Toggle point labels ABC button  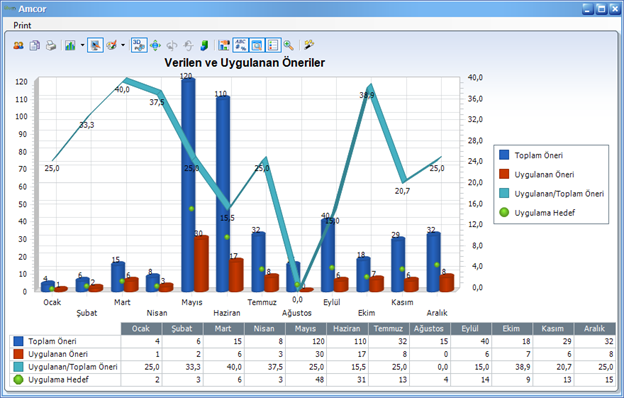pyautogui.click(x=240, y=45)
